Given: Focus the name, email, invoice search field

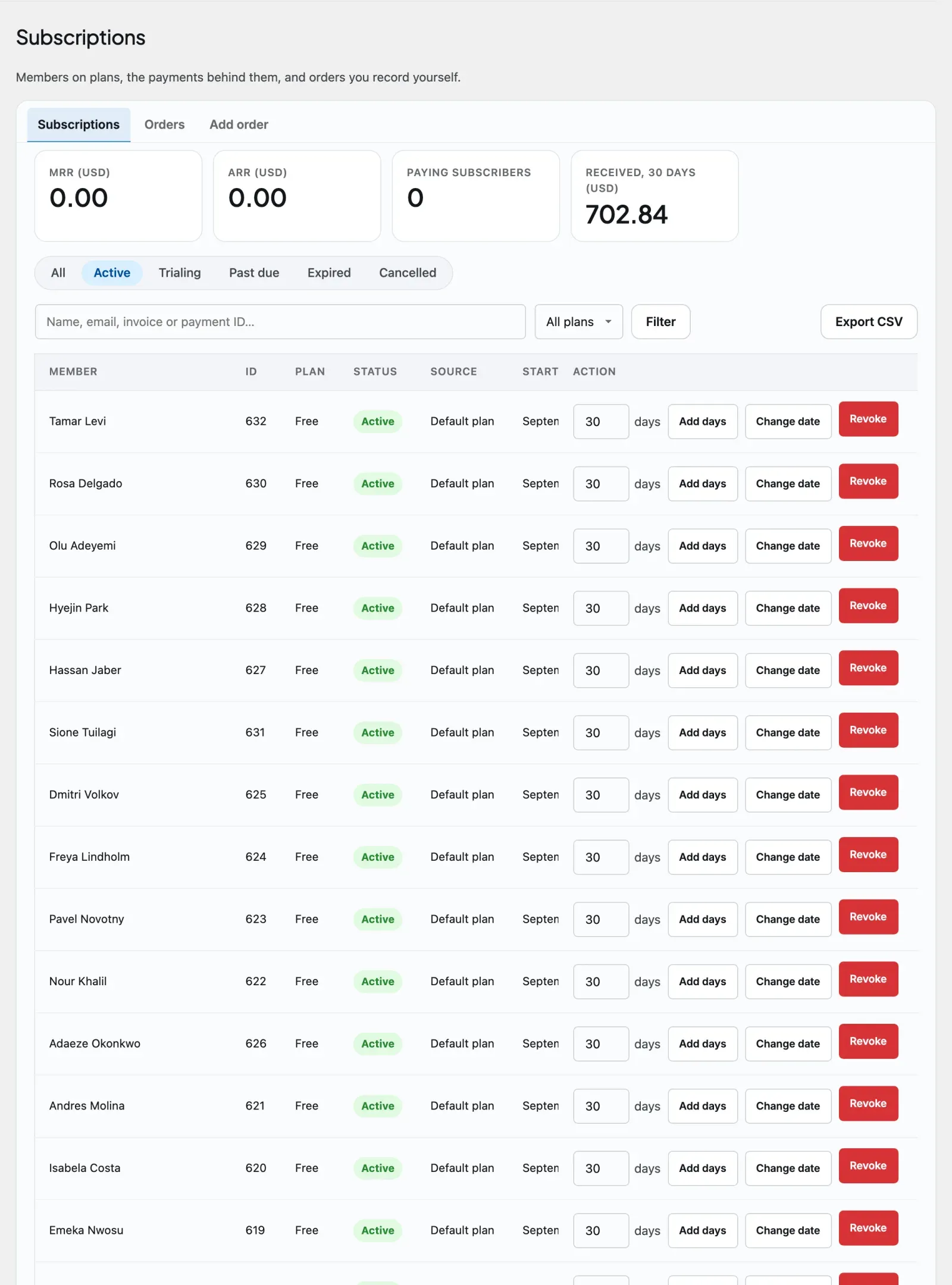Looking at the screenshot, I should pyautogui.click(x=280, y=322).
